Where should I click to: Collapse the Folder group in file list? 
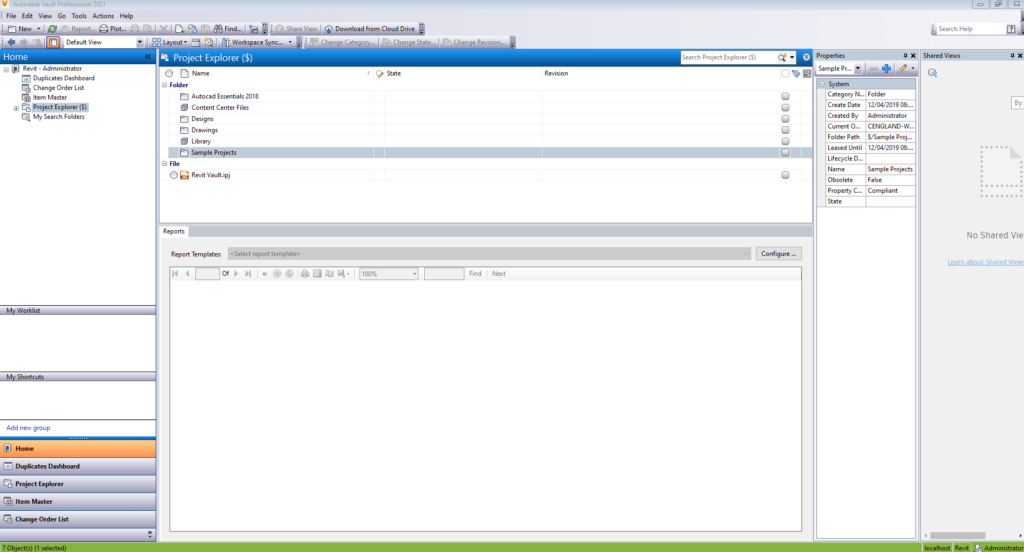[x=165, y=85]
